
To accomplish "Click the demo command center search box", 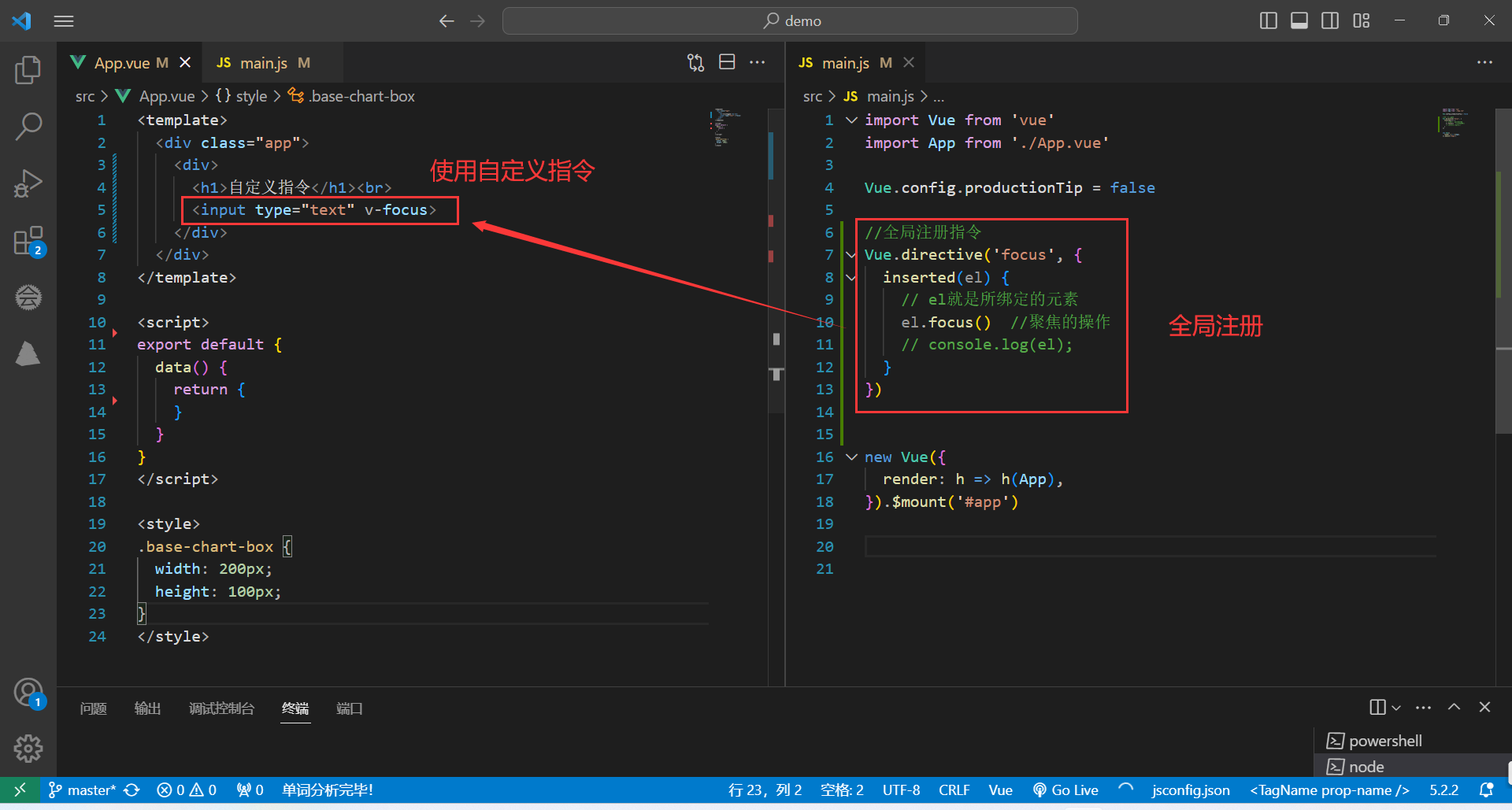I will (x=790, y=21).
